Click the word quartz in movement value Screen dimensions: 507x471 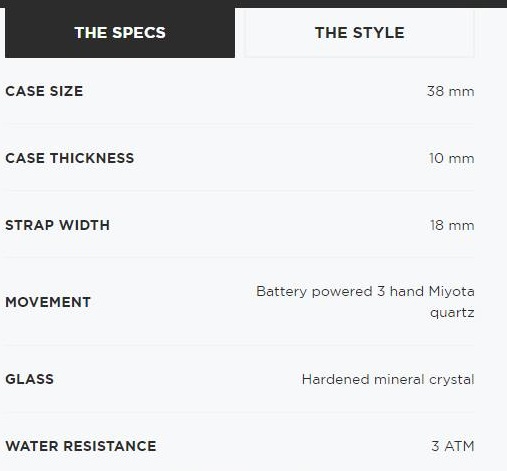click(x=452, y=313)
